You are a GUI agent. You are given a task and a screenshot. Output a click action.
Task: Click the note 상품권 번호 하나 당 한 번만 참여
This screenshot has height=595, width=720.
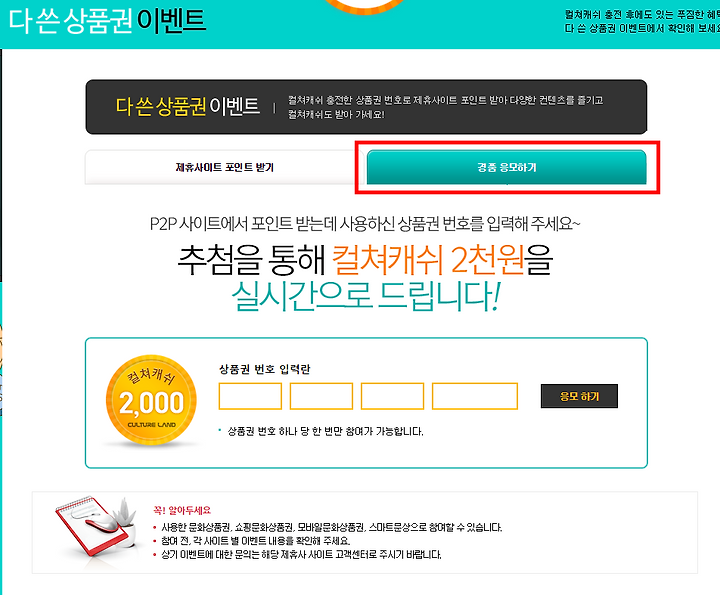[x=325, y=431]
